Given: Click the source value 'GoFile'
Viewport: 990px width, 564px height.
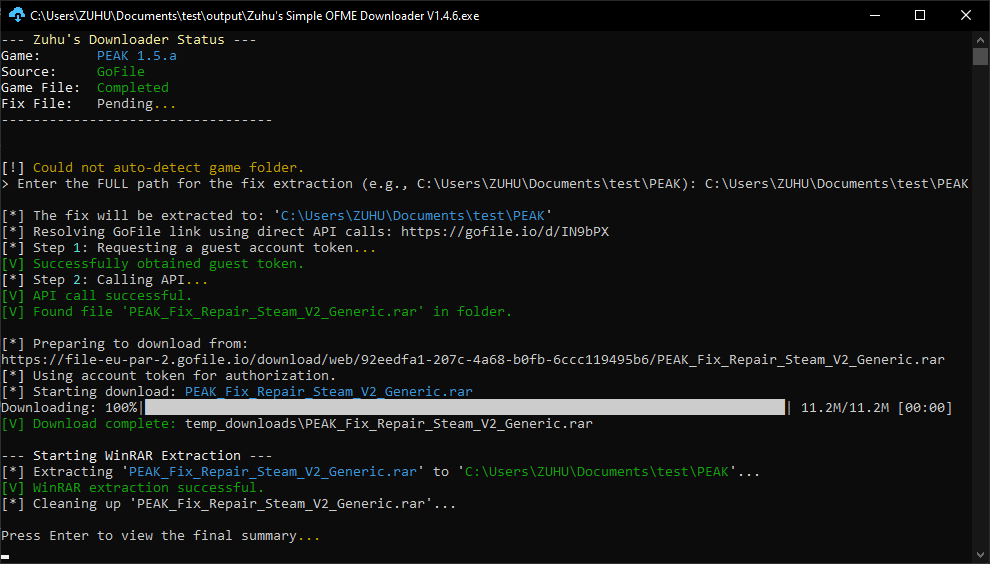Looking at the screenshot, I should [x=121, y=71].
